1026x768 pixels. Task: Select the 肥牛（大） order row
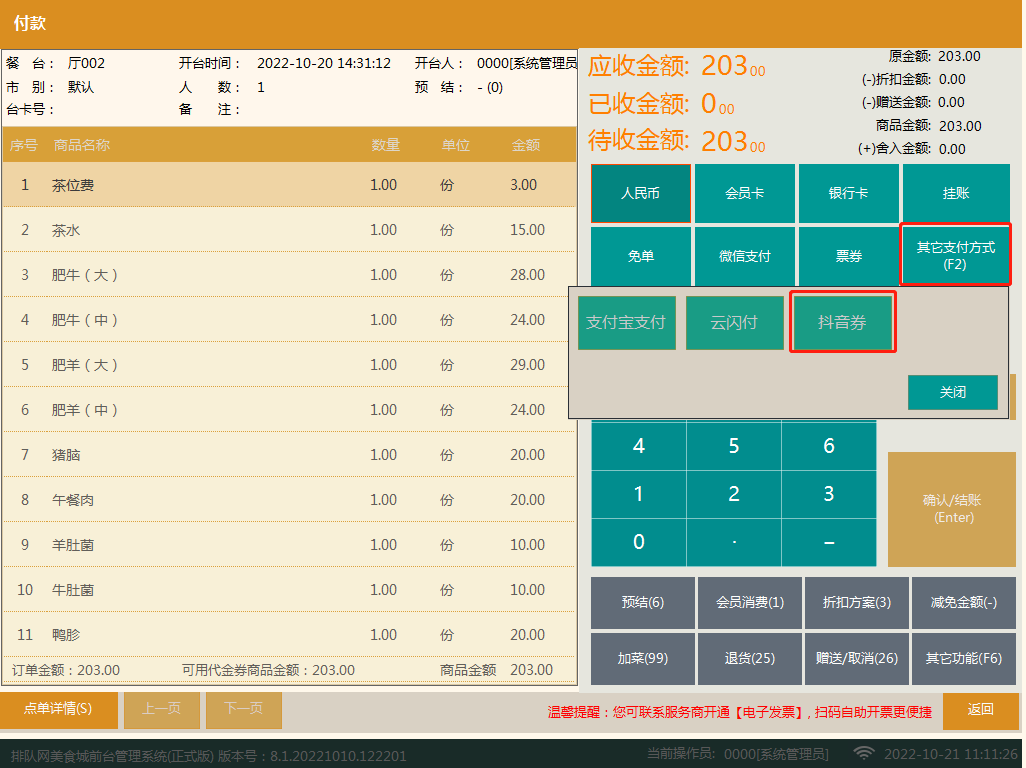288,275
